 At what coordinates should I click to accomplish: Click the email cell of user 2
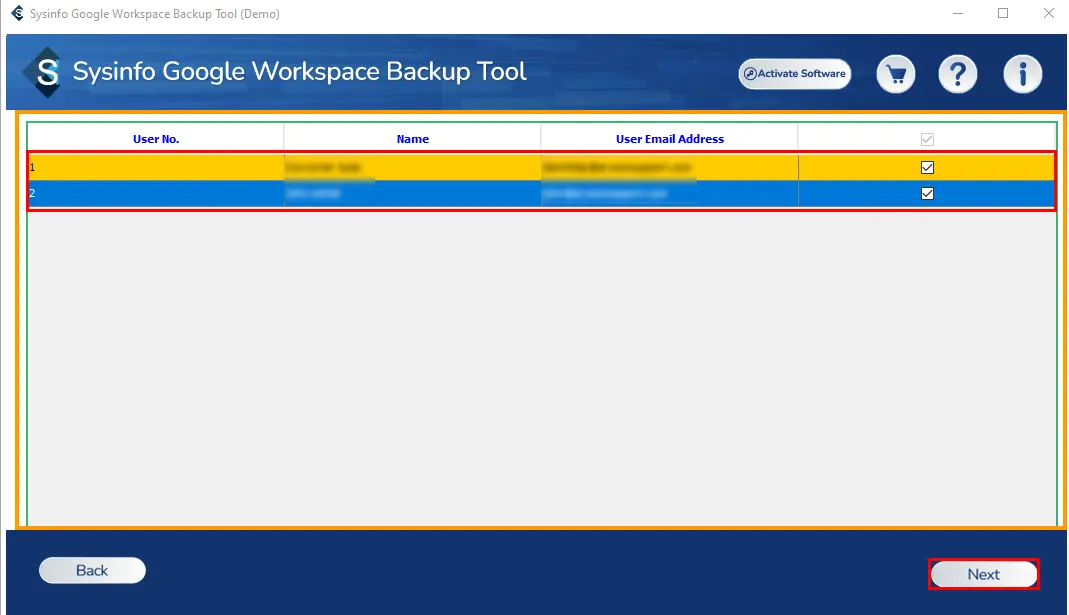[x=669, y=194]
